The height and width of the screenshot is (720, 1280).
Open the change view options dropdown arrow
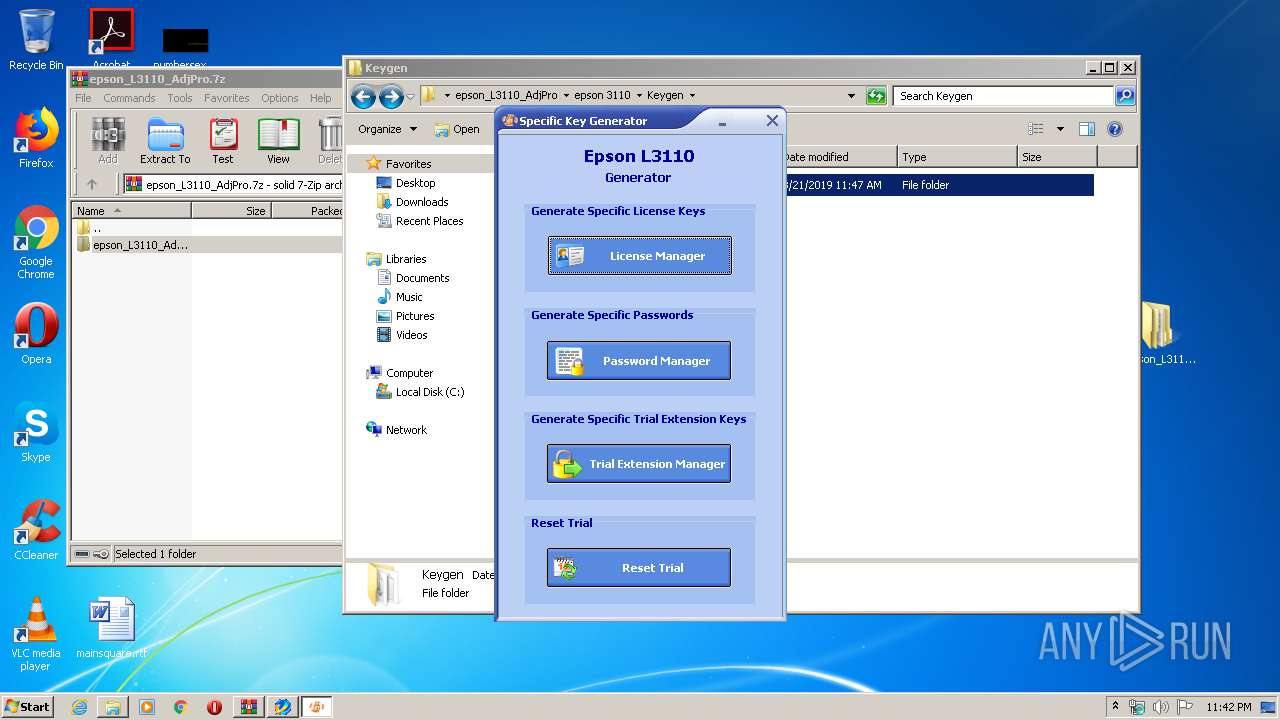[1060, 129]
